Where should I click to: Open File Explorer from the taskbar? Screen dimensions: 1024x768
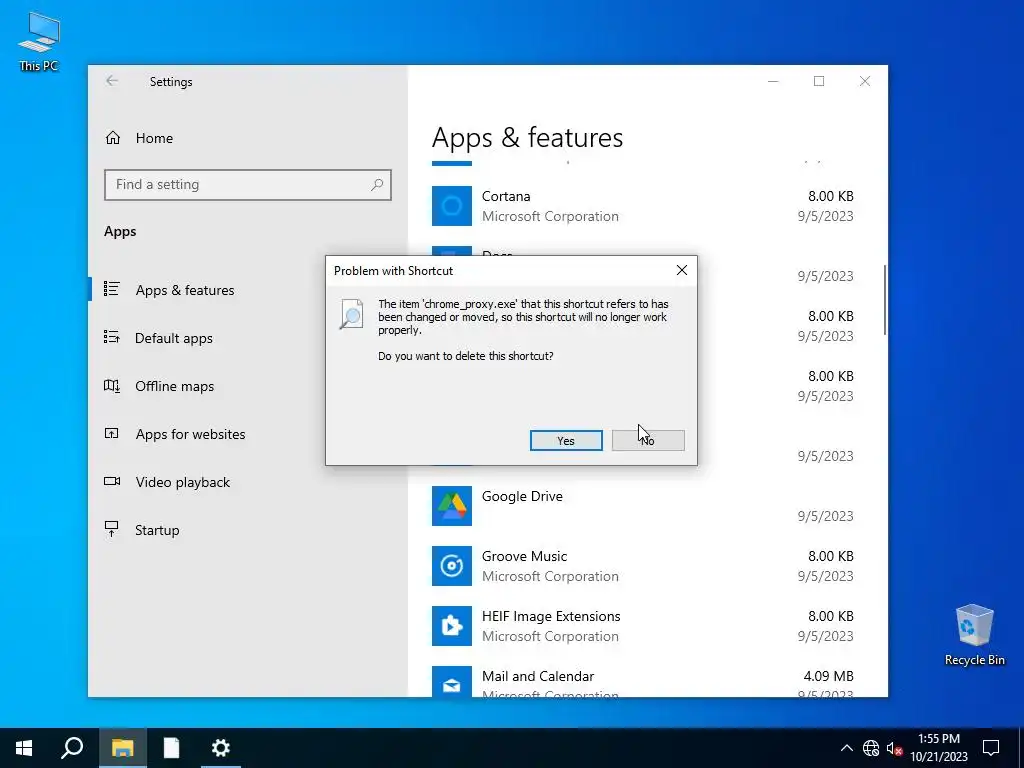point(122,748)
